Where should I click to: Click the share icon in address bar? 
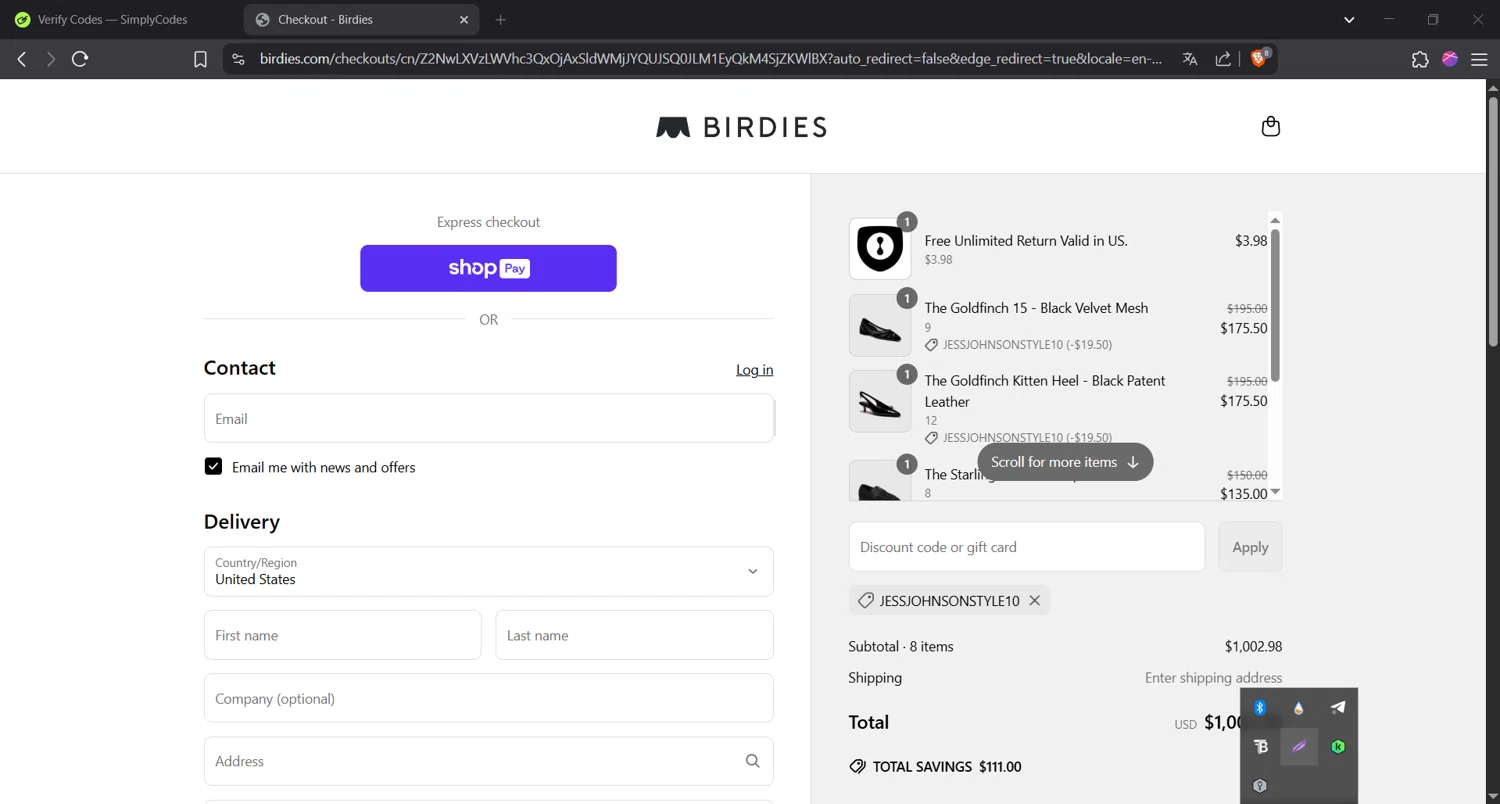tap(1223, 59)
